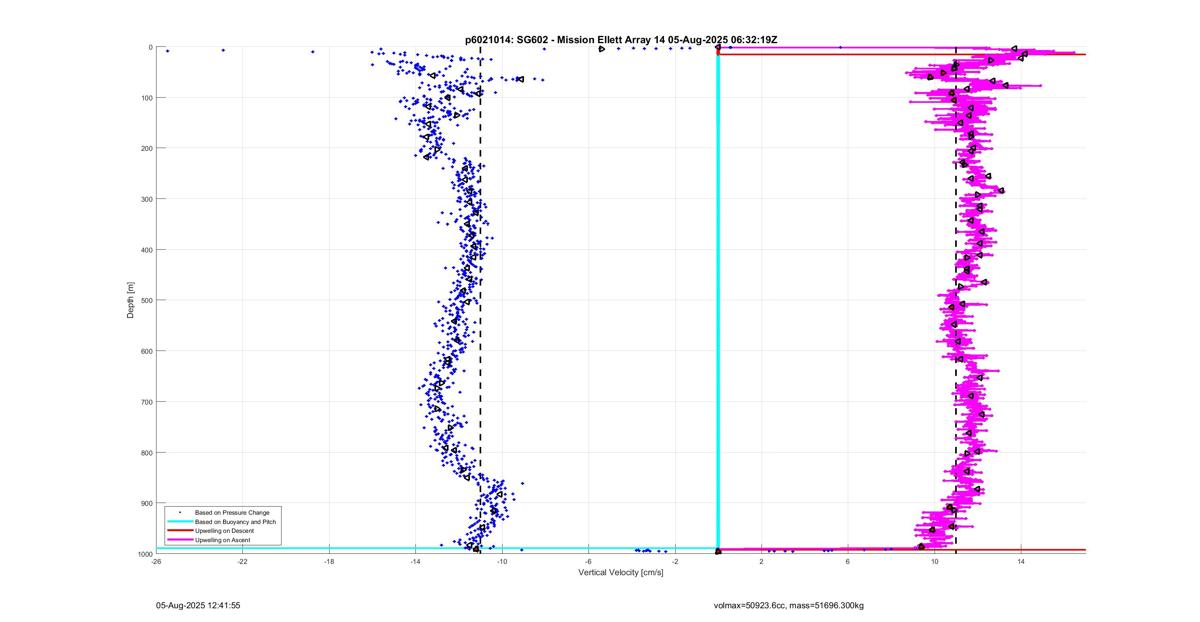This screenshot has height=622, width=1200.
Task: Click the depth tick label "400"
Action: 146,250
